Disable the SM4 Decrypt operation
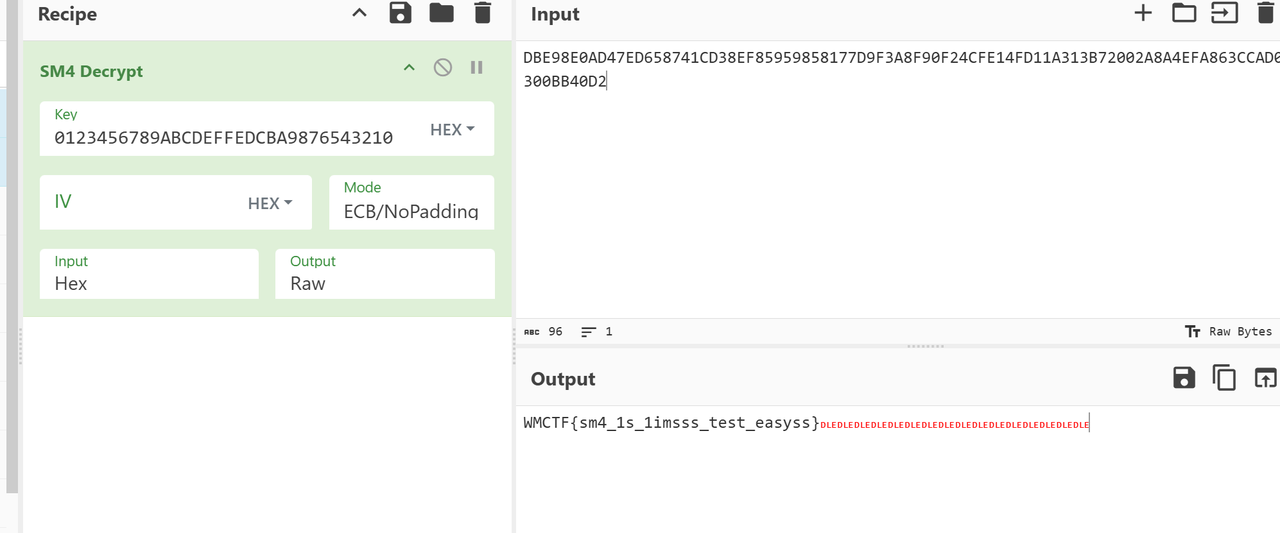The image size is (1280, 533). click(442, 68)
